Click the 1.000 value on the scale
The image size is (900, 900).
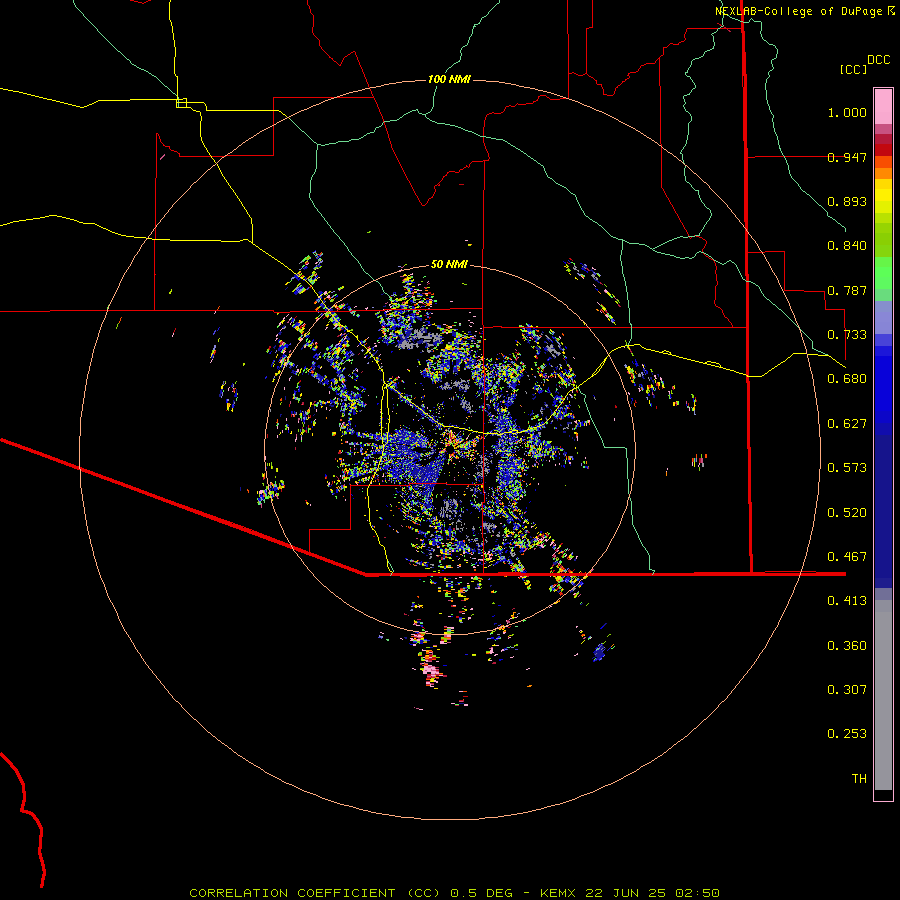tap(847, 112)
